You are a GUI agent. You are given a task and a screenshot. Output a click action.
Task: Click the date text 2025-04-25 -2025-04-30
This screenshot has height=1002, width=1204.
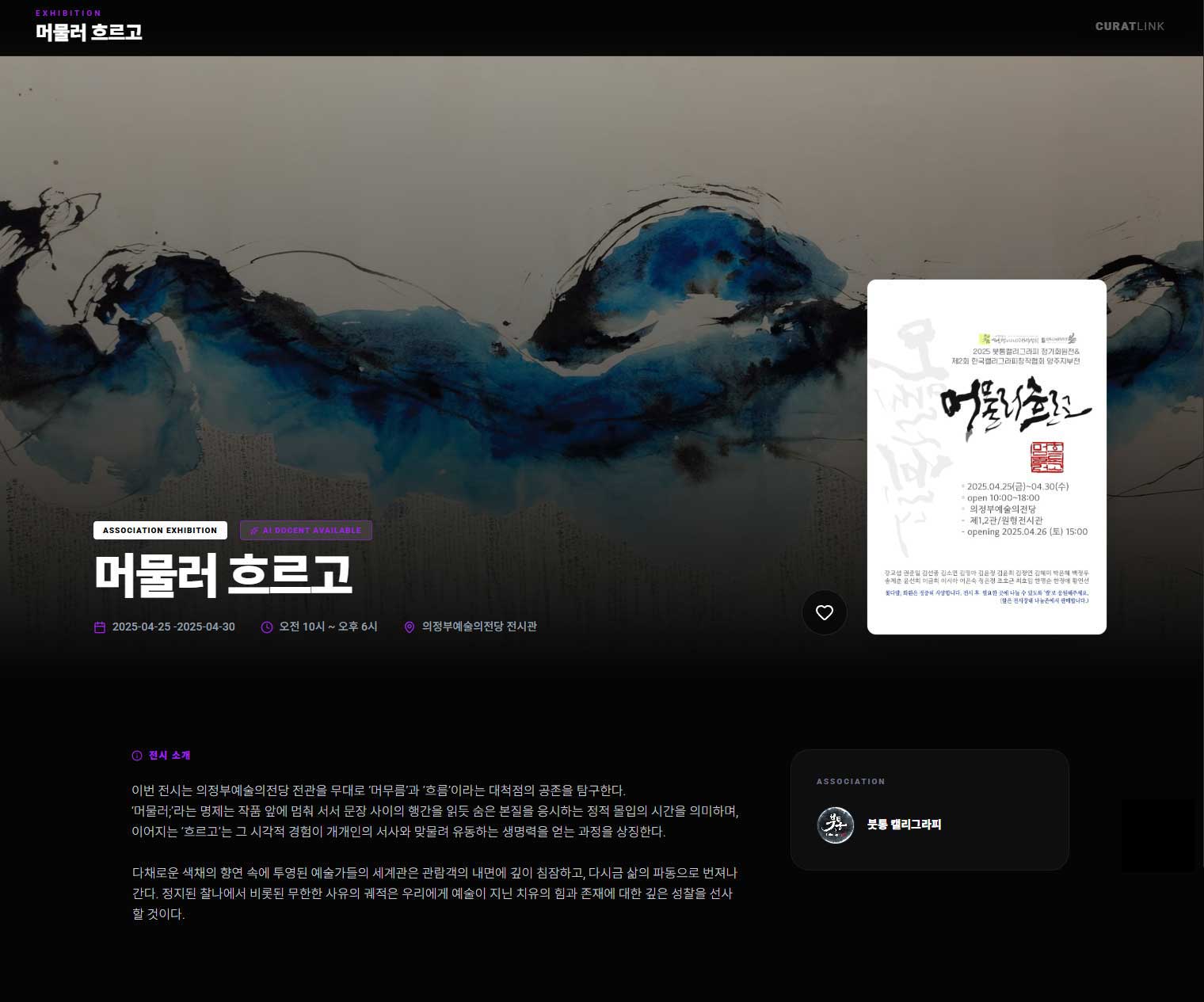coord(173,627)
